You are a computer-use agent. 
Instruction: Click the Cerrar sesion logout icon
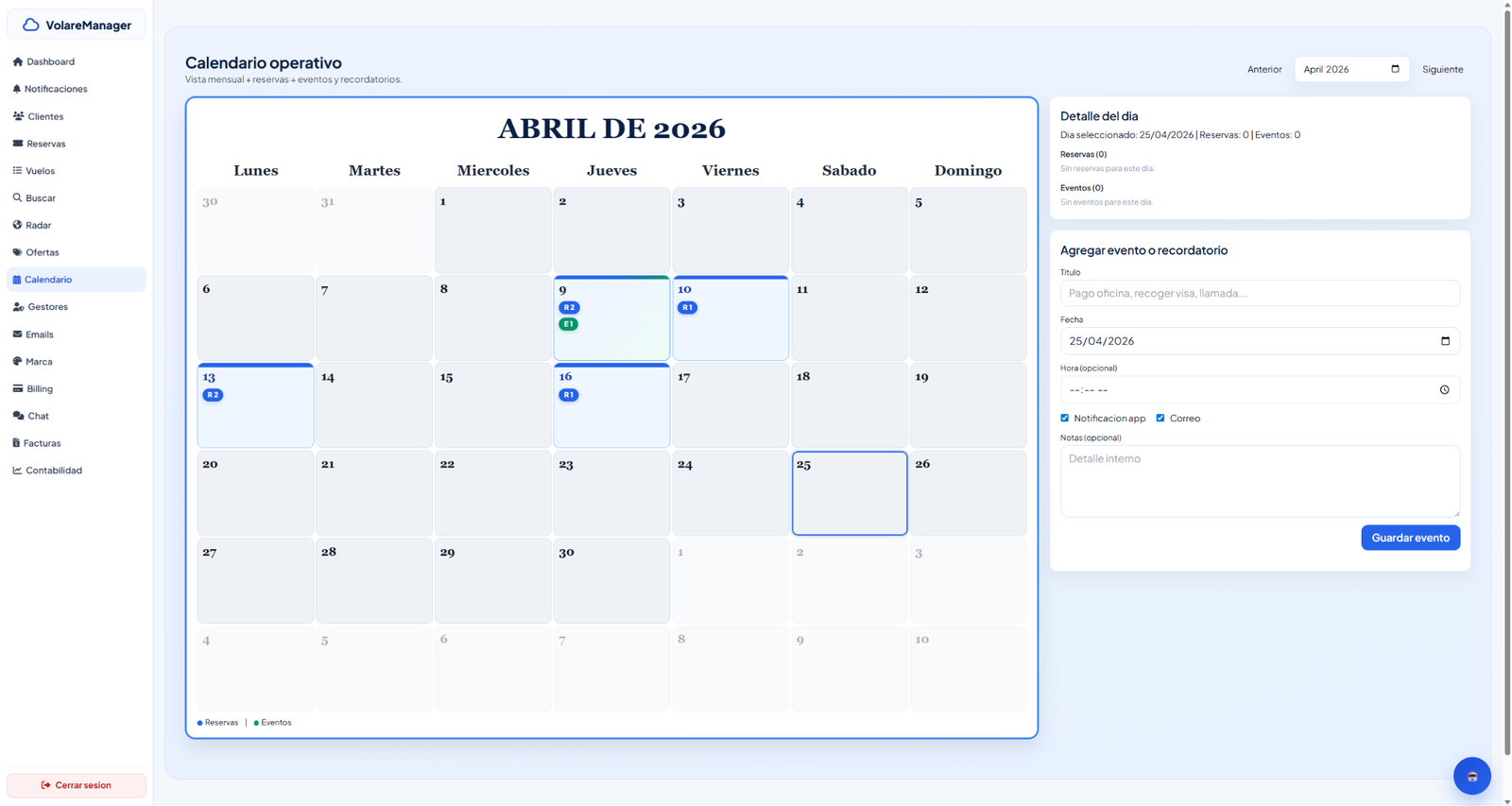coord(45,785)
